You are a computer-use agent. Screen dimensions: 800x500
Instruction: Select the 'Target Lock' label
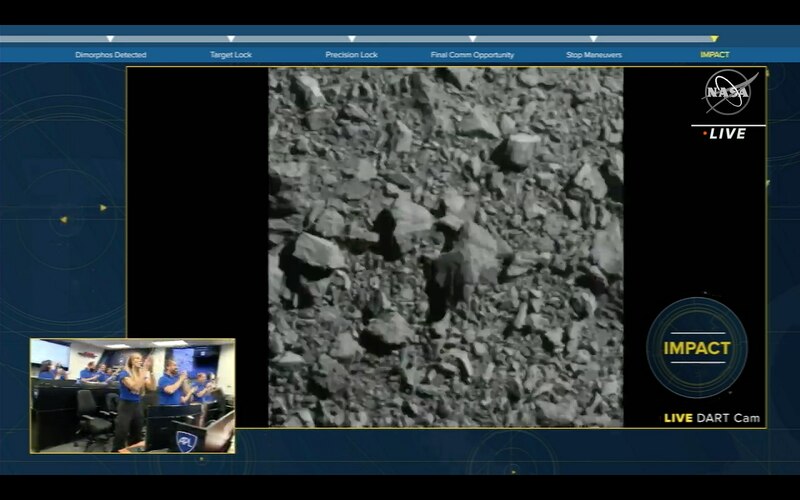[231, 55]
